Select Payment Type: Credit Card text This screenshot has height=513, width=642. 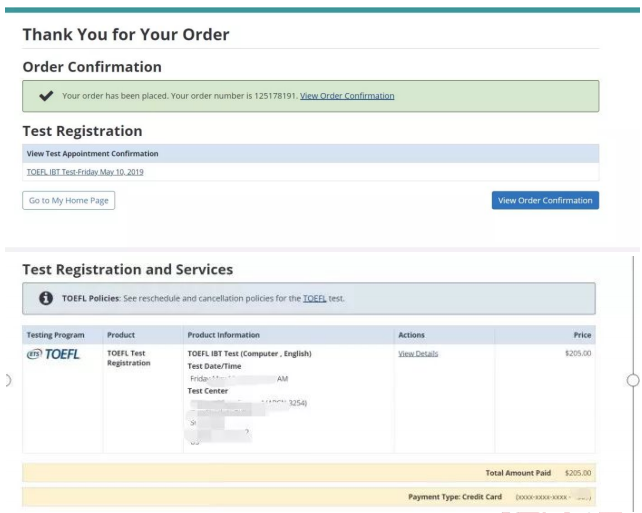[455, 497]
